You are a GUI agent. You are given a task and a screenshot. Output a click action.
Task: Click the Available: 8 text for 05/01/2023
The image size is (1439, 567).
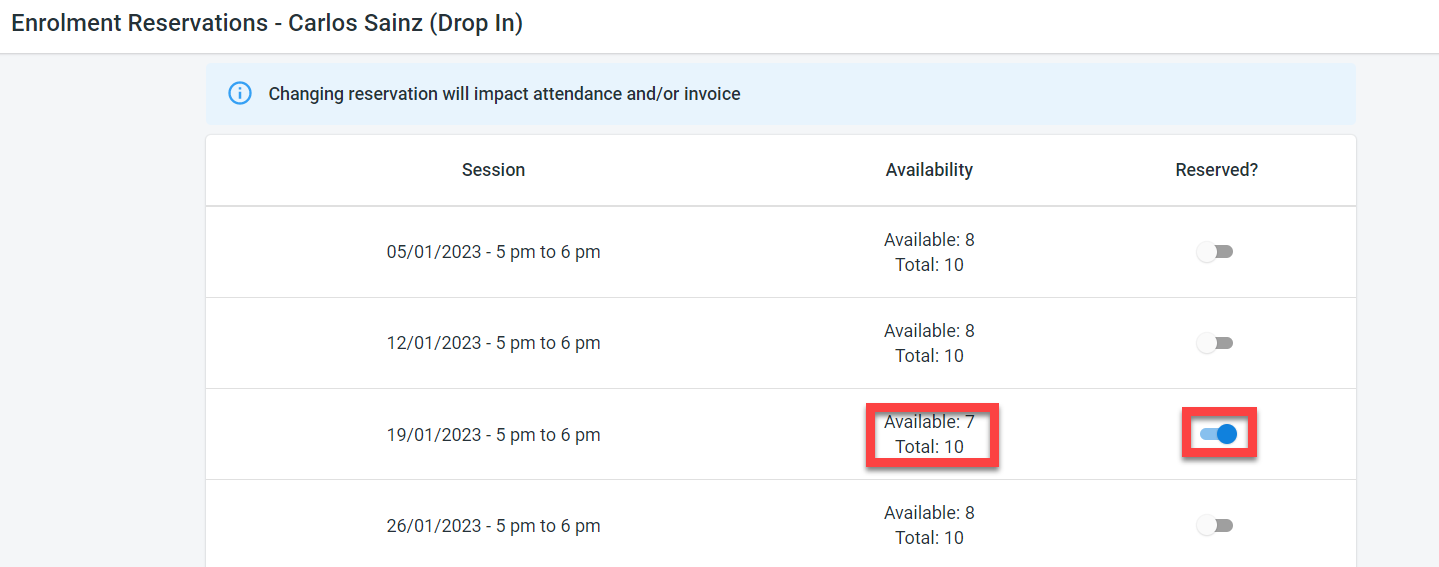coord(929,240)
